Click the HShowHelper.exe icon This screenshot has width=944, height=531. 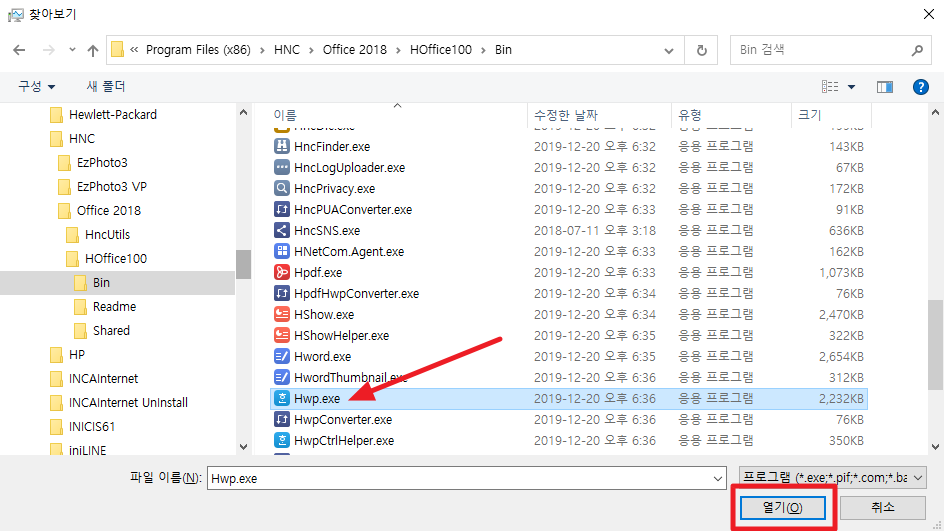281,335
